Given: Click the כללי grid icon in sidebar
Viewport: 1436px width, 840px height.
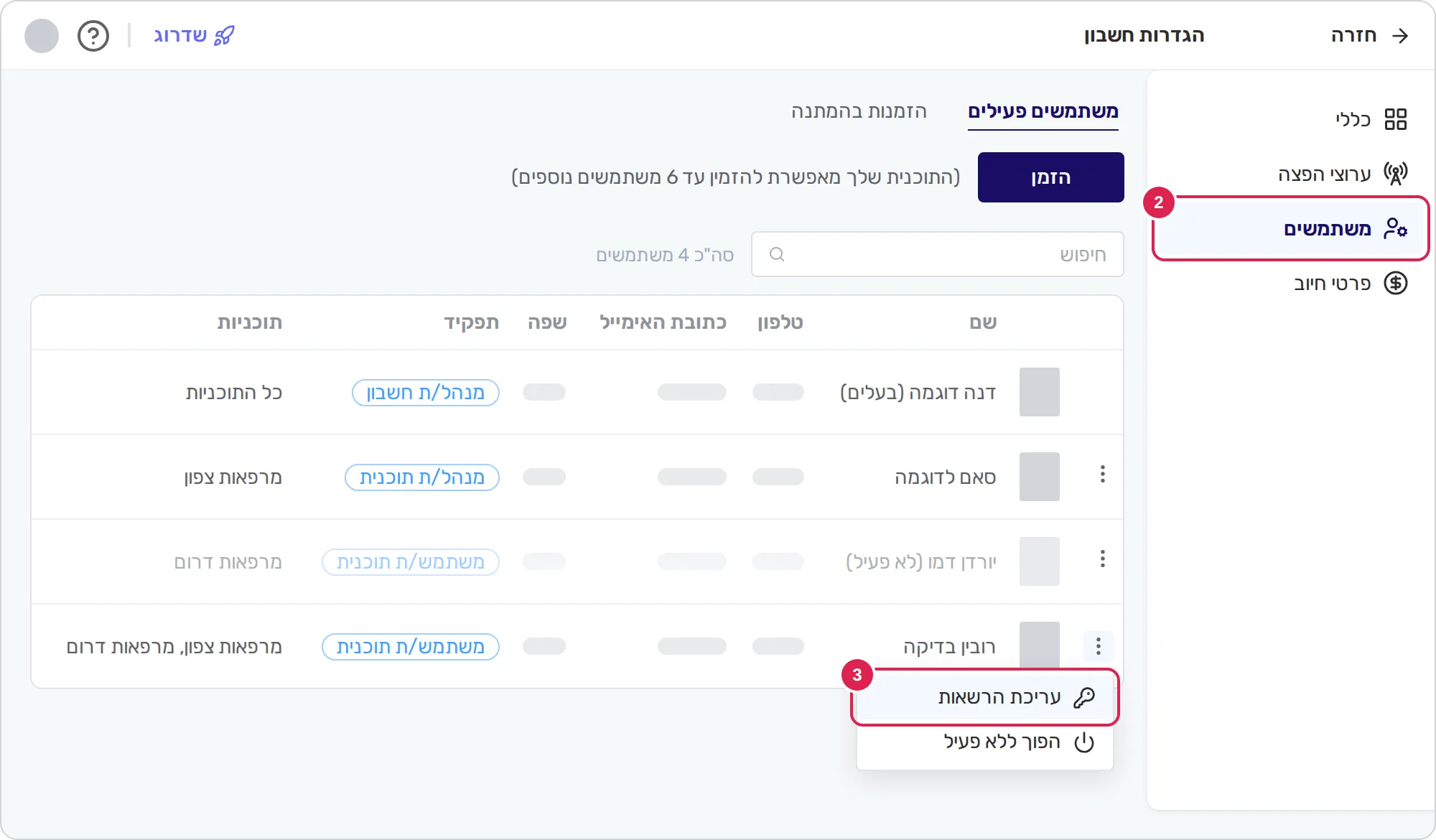Looking at the screenshot, I should (x=1395, y=119).
